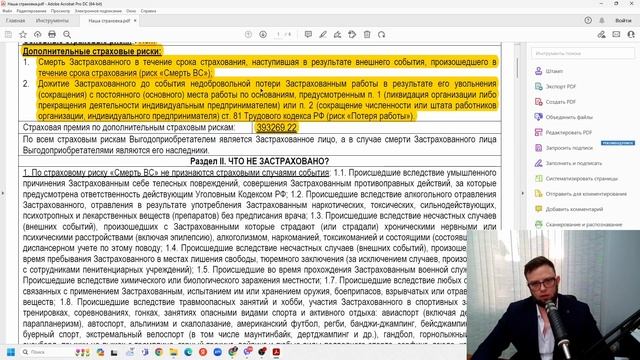The height and width of the screenshot is (360, 640).
Task: Collapse the right tools pane arrow
Action: click(523, 193)
